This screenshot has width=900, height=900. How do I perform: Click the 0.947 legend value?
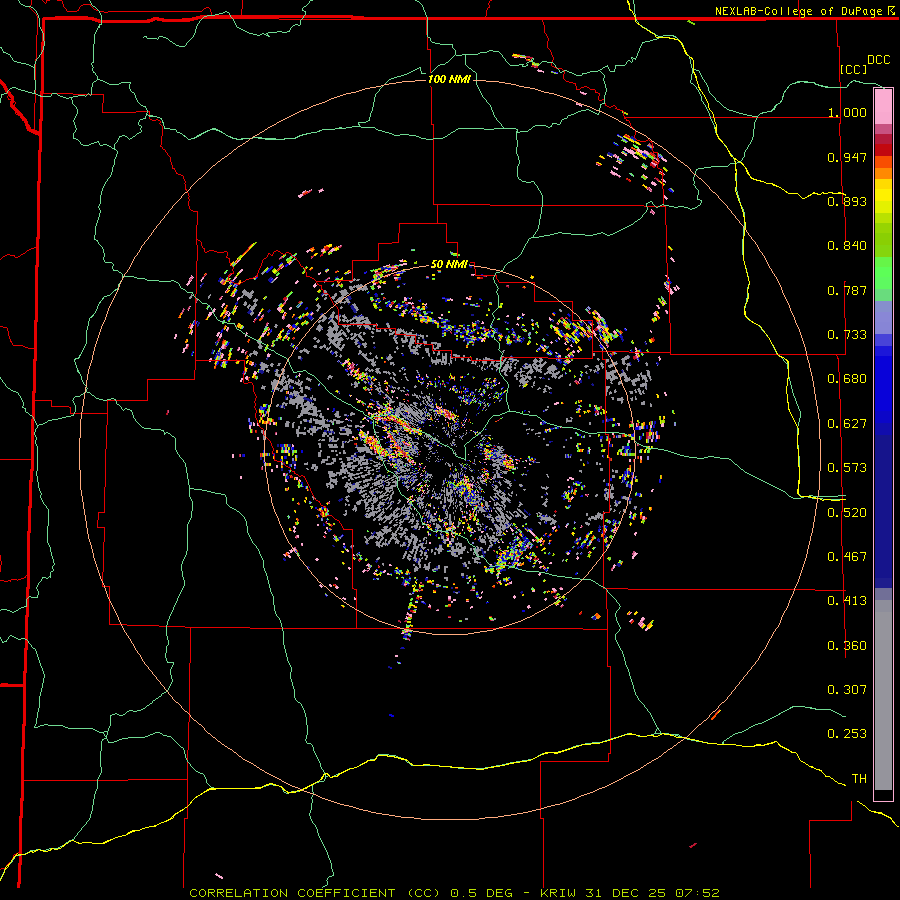click(x=847, y=157)
